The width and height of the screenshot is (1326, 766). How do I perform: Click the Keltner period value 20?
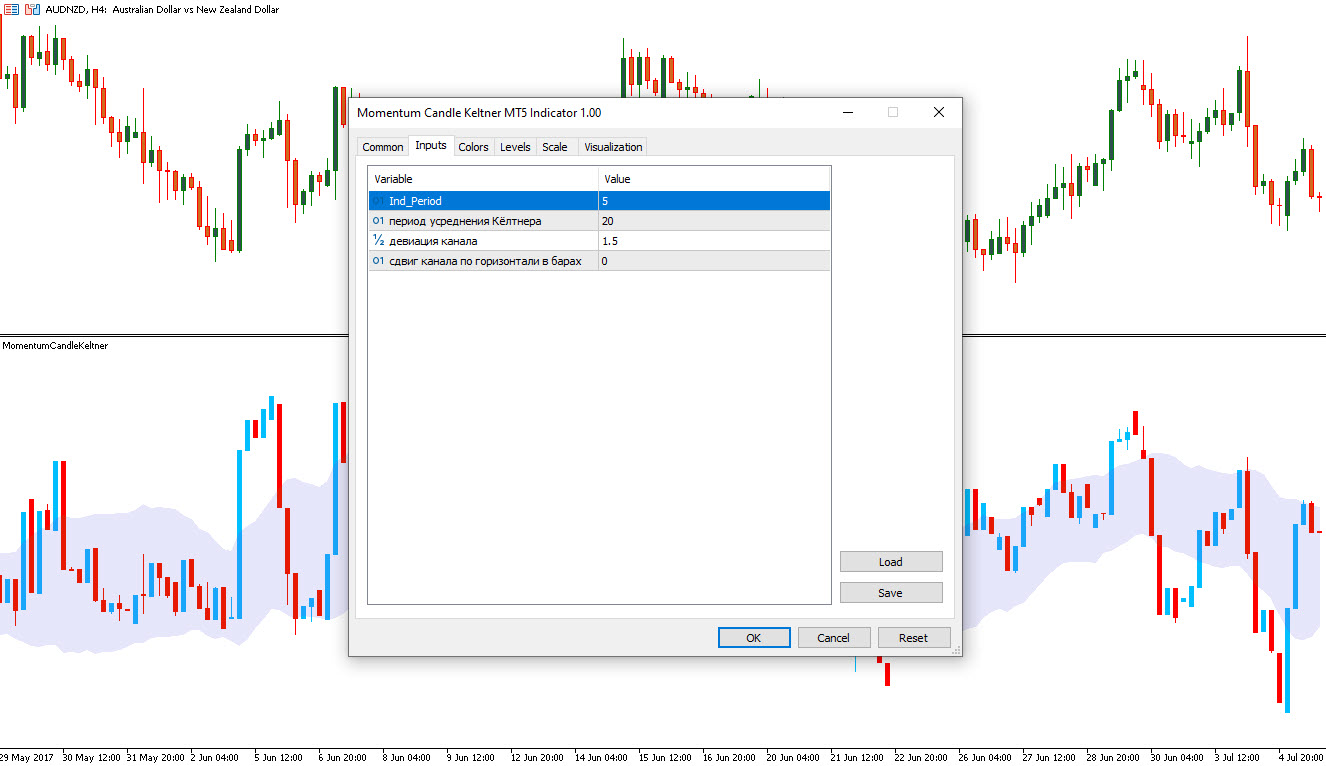[713, 221]
